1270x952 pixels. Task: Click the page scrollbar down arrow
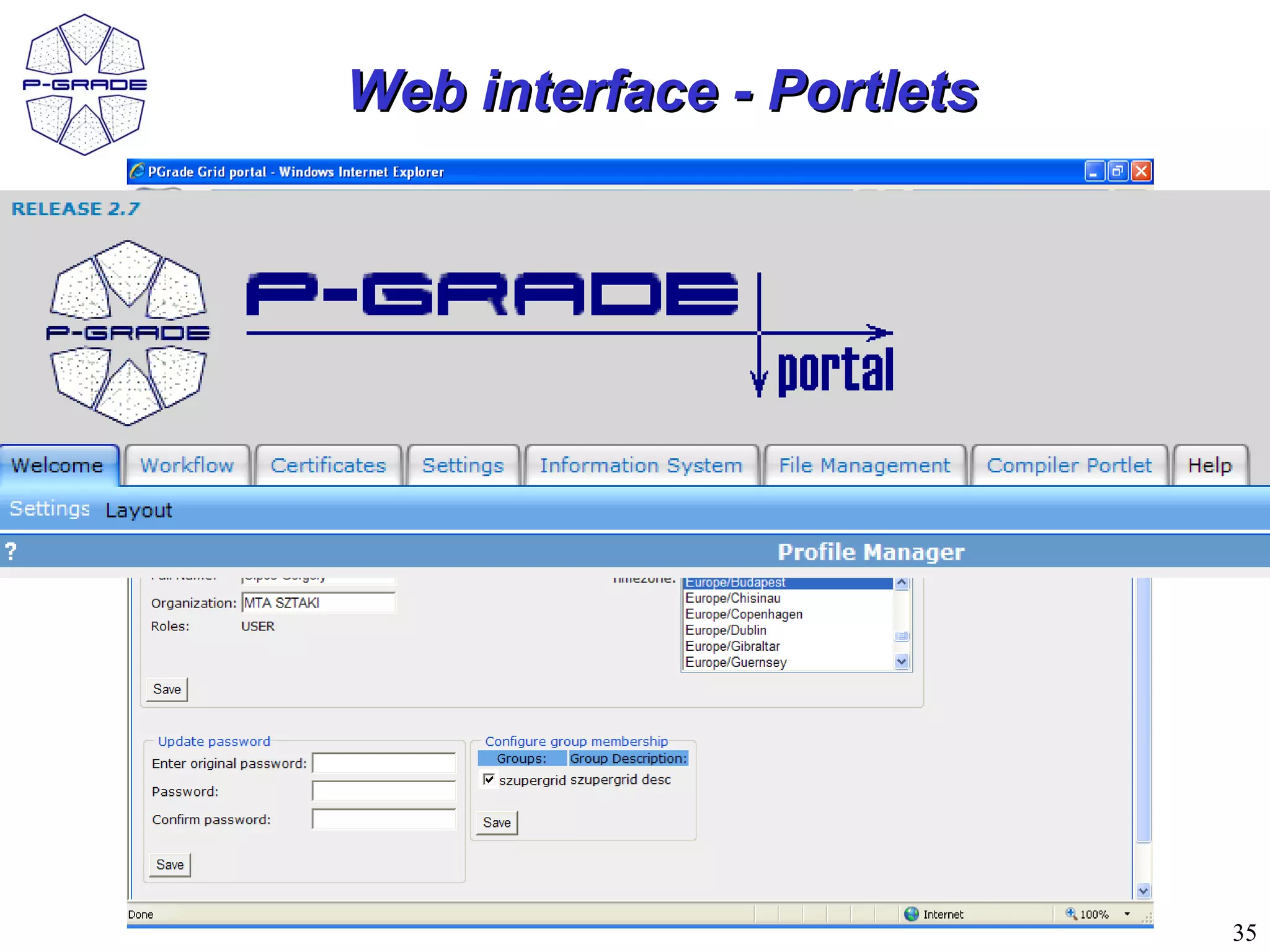click(1143, 891)
